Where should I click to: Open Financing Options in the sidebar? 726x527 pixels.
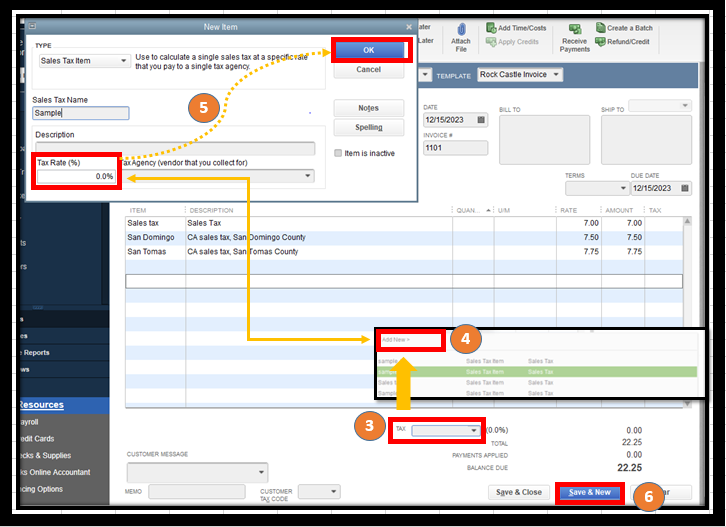[42, 489]
